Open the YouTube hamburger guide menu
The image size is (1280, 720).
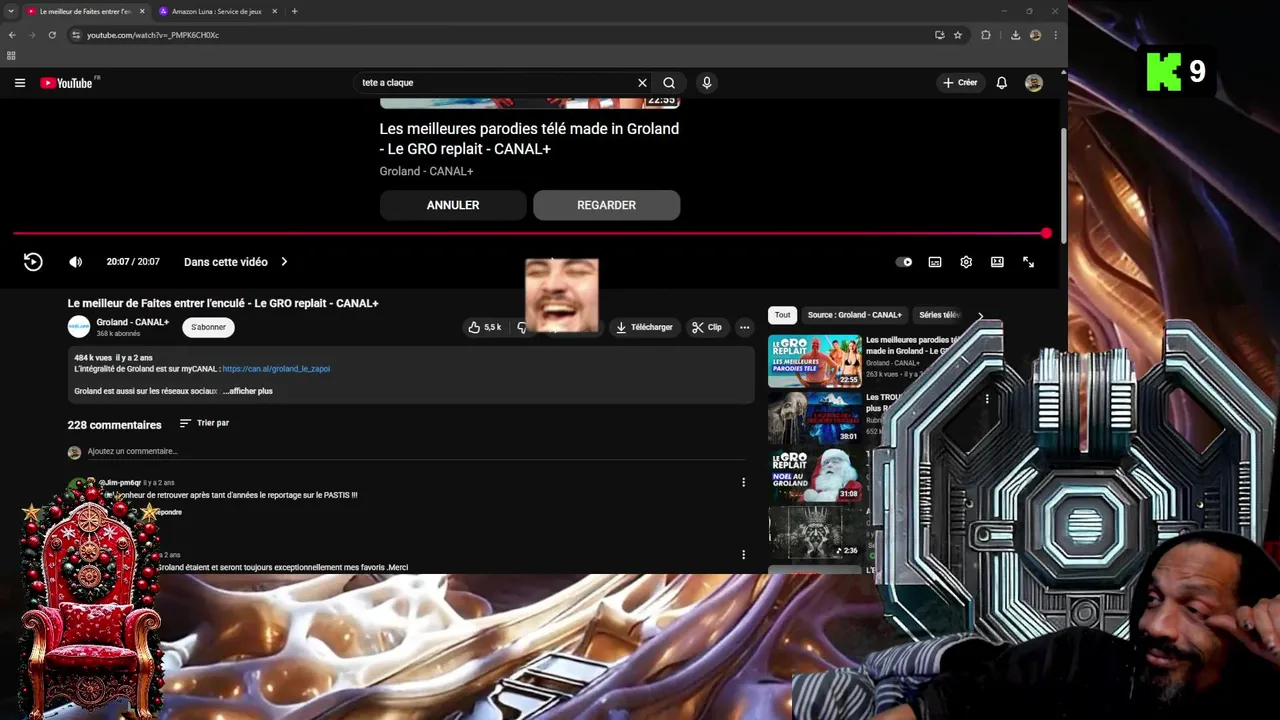(x=19, y=83)
